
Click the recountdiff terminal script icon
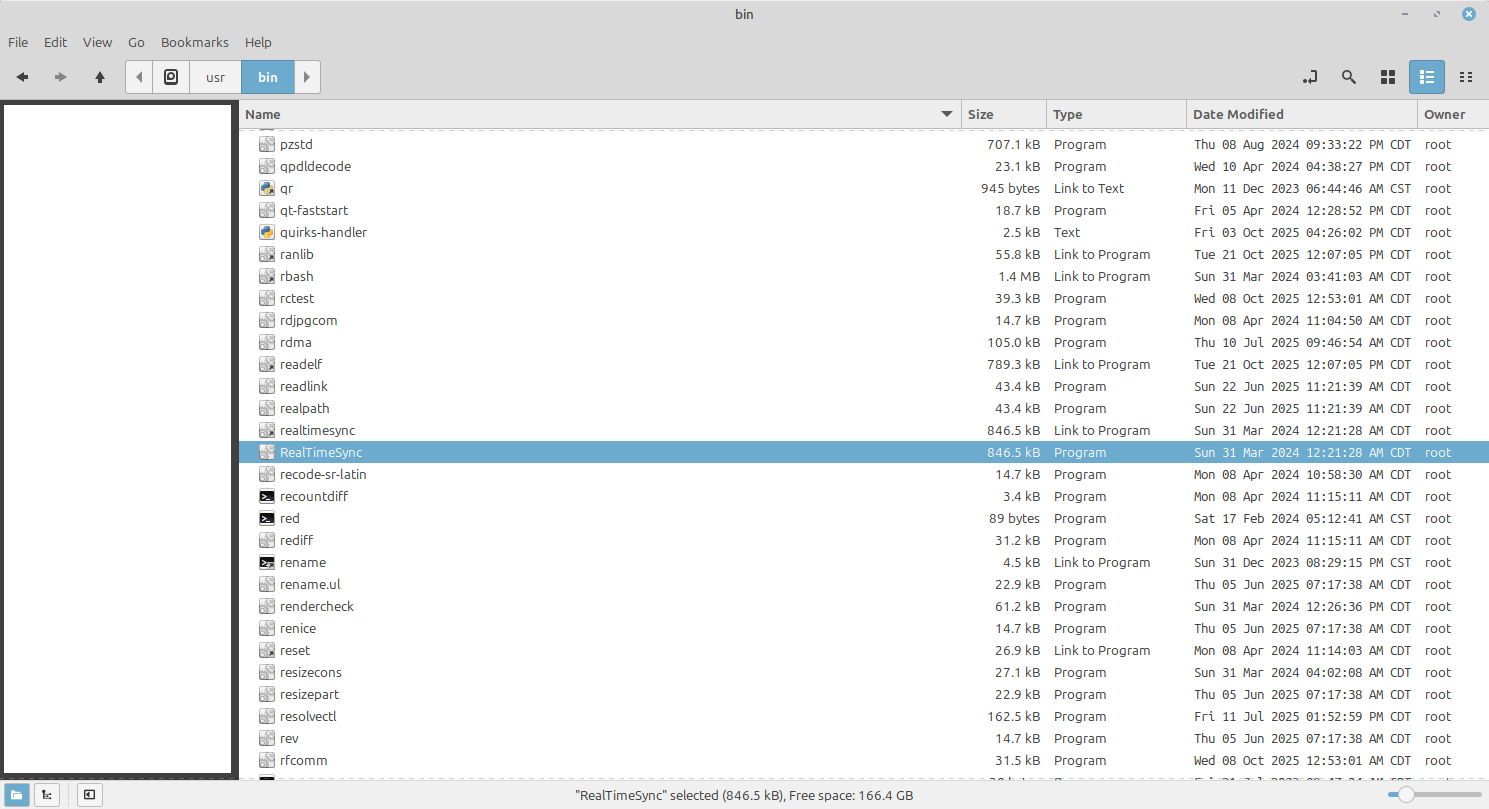267,496
